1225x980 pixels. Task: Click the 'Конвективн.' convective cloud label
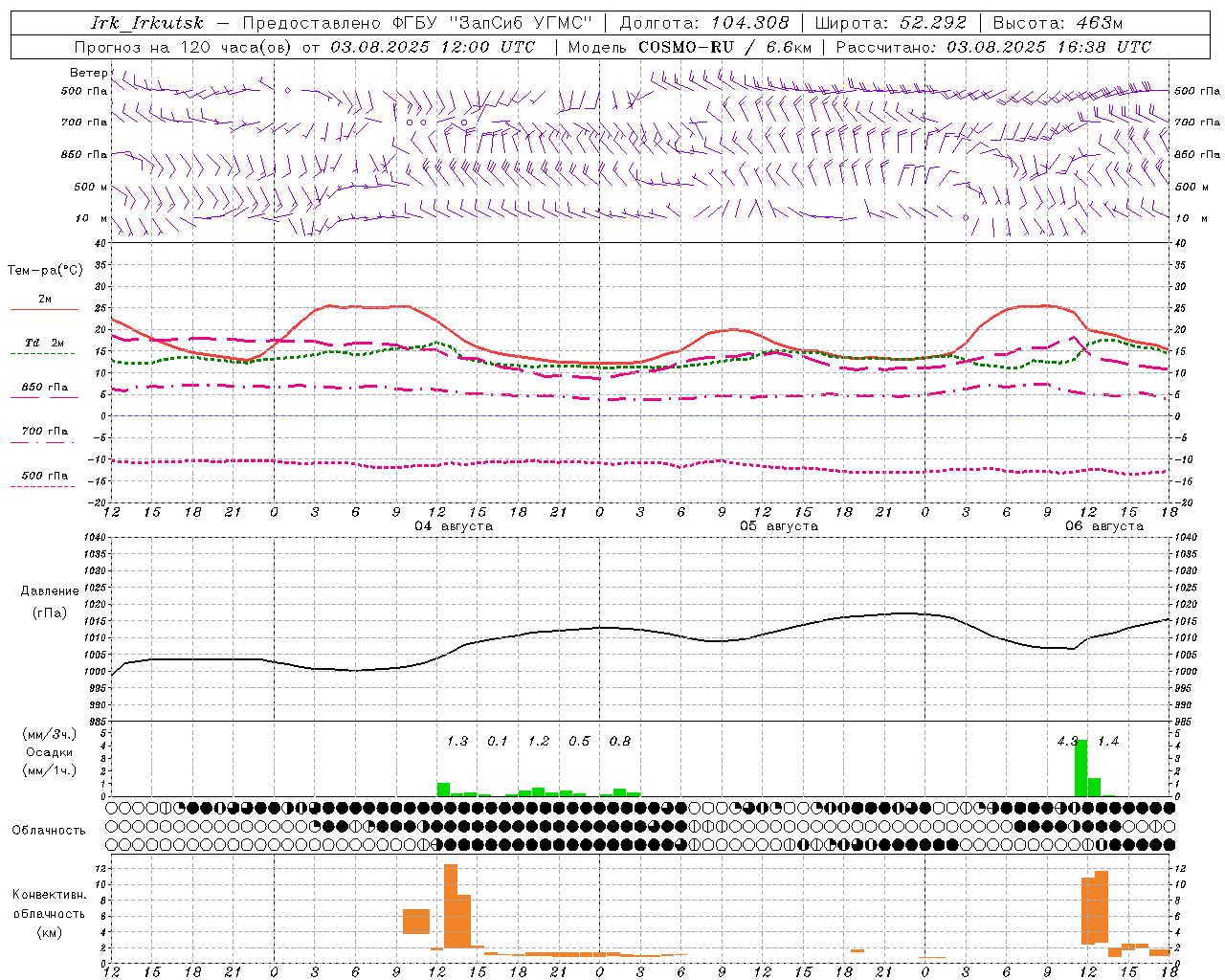(x=50, y=895)
